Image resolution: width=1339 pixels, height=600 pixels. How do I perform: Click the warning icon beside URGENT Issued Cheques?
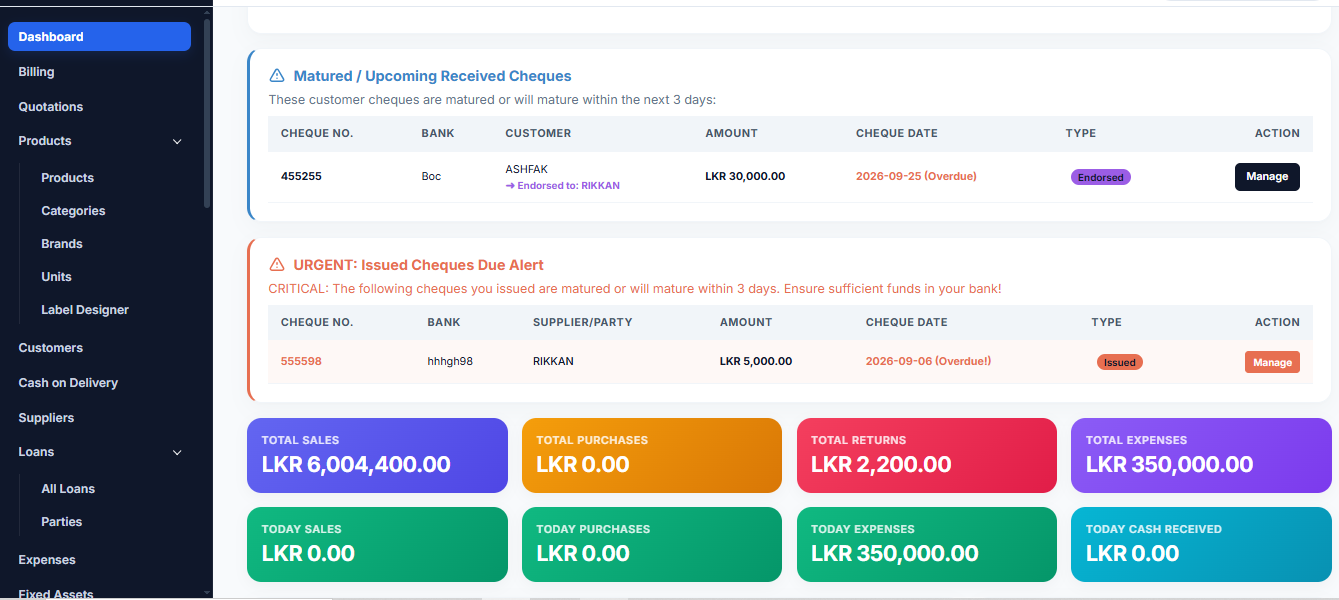pyautogui.click(x=277, y=265)
